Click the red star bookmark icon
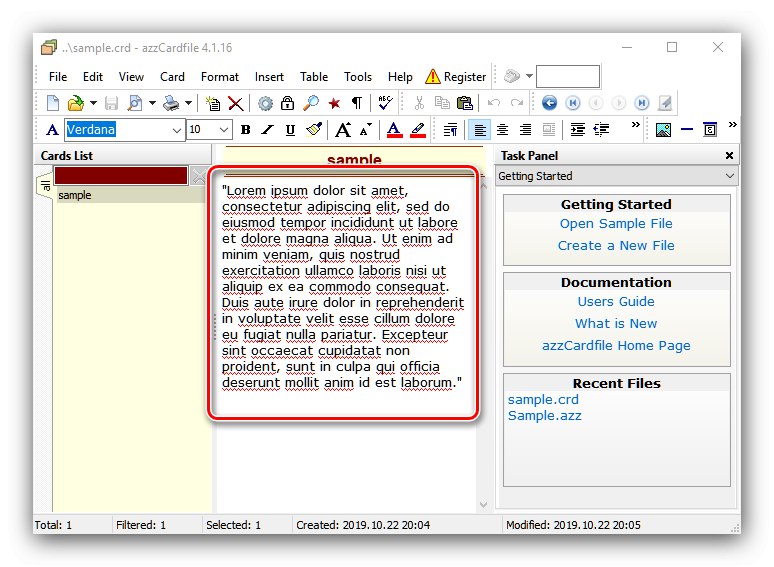This screenshot has width=774, height=567. click(334, 103)
